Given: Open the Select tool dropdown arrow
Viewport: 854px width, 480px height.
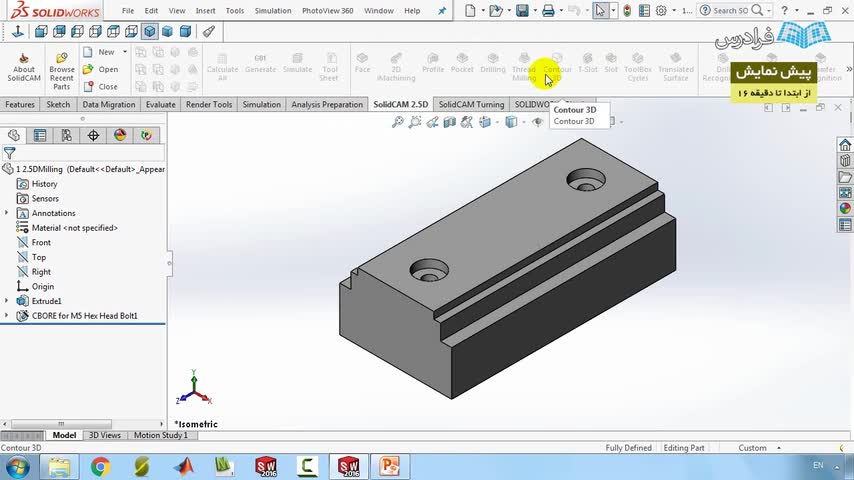Looking at the screenshot, I should 613,10.
